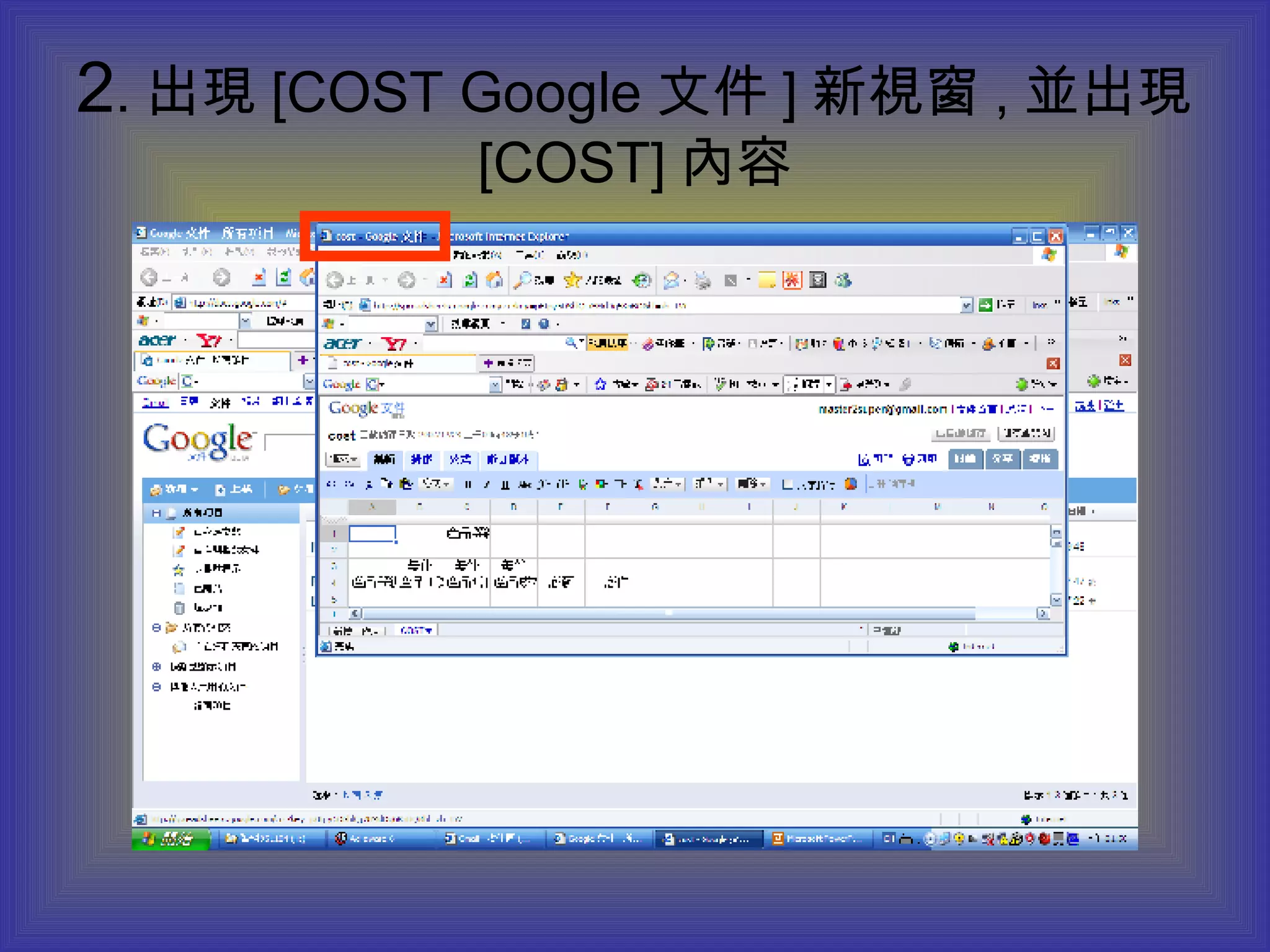Open align dropdown in spreadsheet toolbar
Viewport: 1270px width, 952px height.
pos(667,484)
